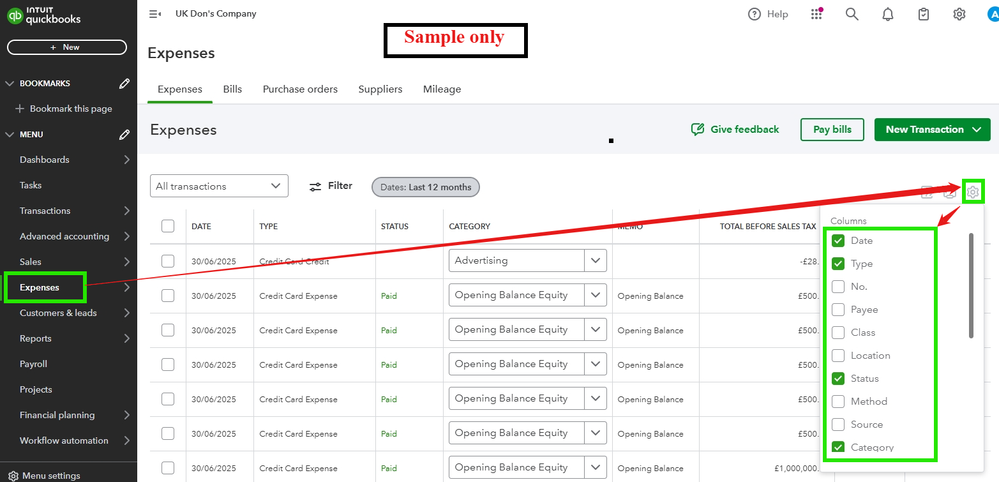Open the Advertising category dropdown
Screen dimensions: 999x482
pyautogui.click(x=596, y=260)
